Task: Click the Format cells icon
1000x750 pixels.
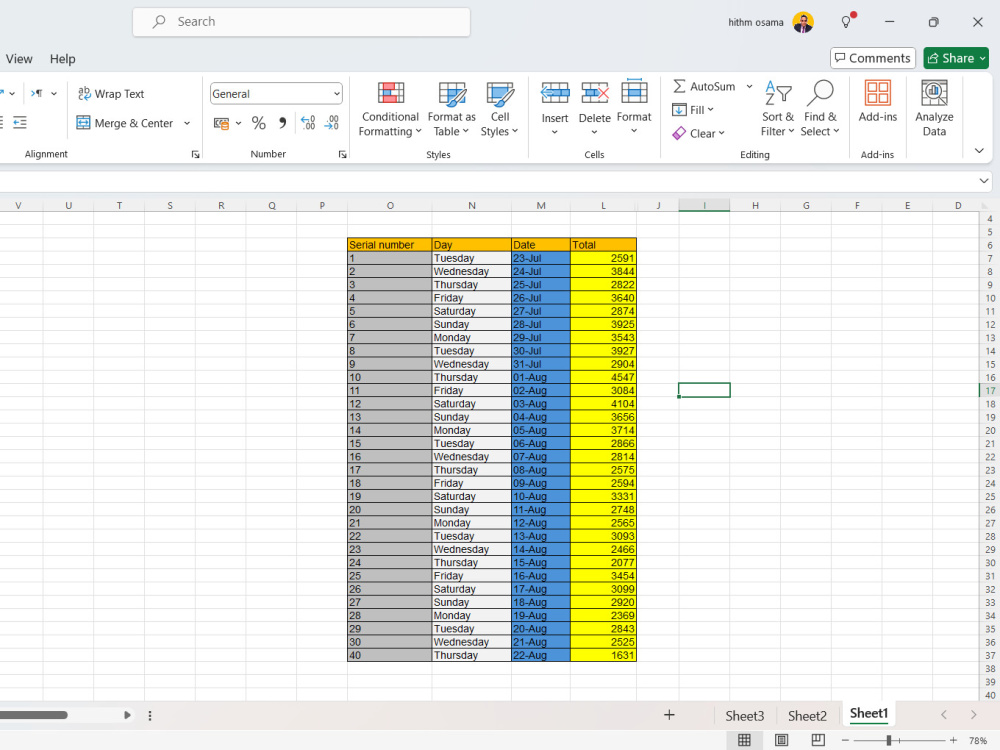Action: click(x=634, y=93)
